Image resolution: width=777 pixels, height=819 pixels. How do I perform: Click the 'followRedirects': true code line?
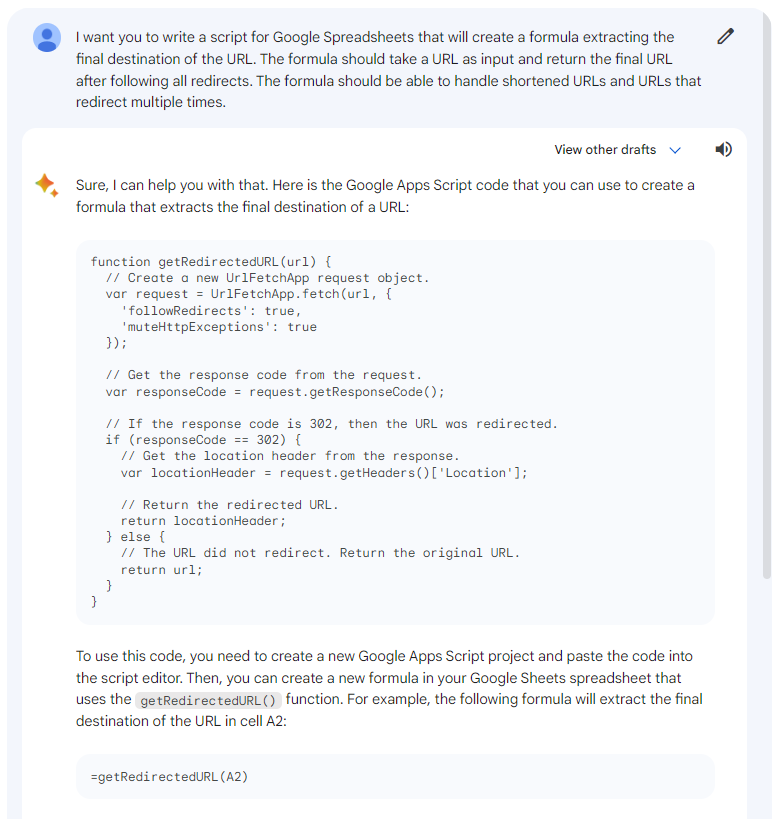coord(210,311)
